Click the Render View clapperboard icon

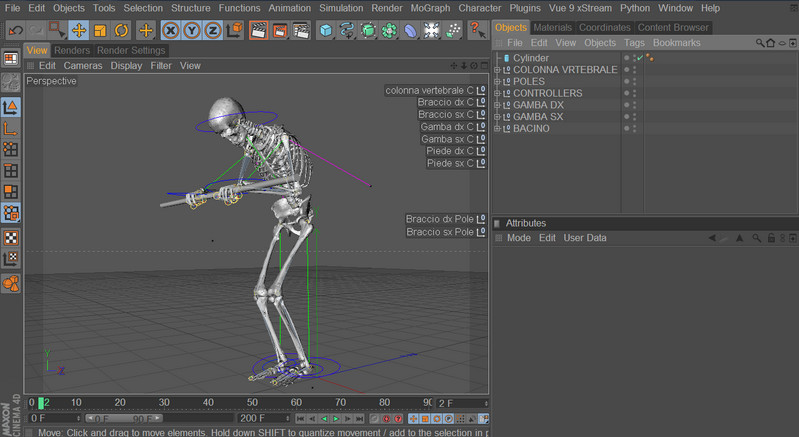coord(258,30)
